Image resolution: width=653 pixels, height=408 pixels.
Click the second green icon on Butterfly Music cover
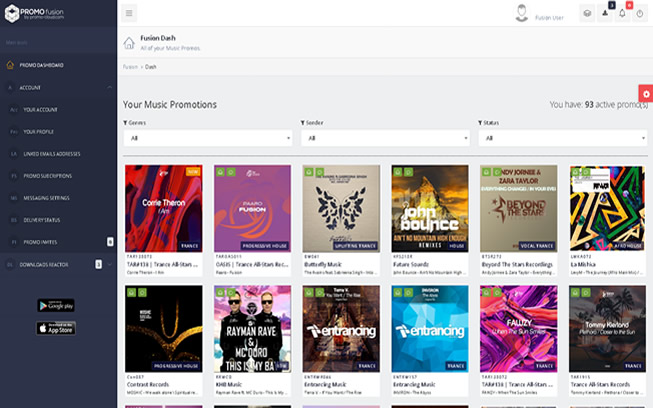320,172
